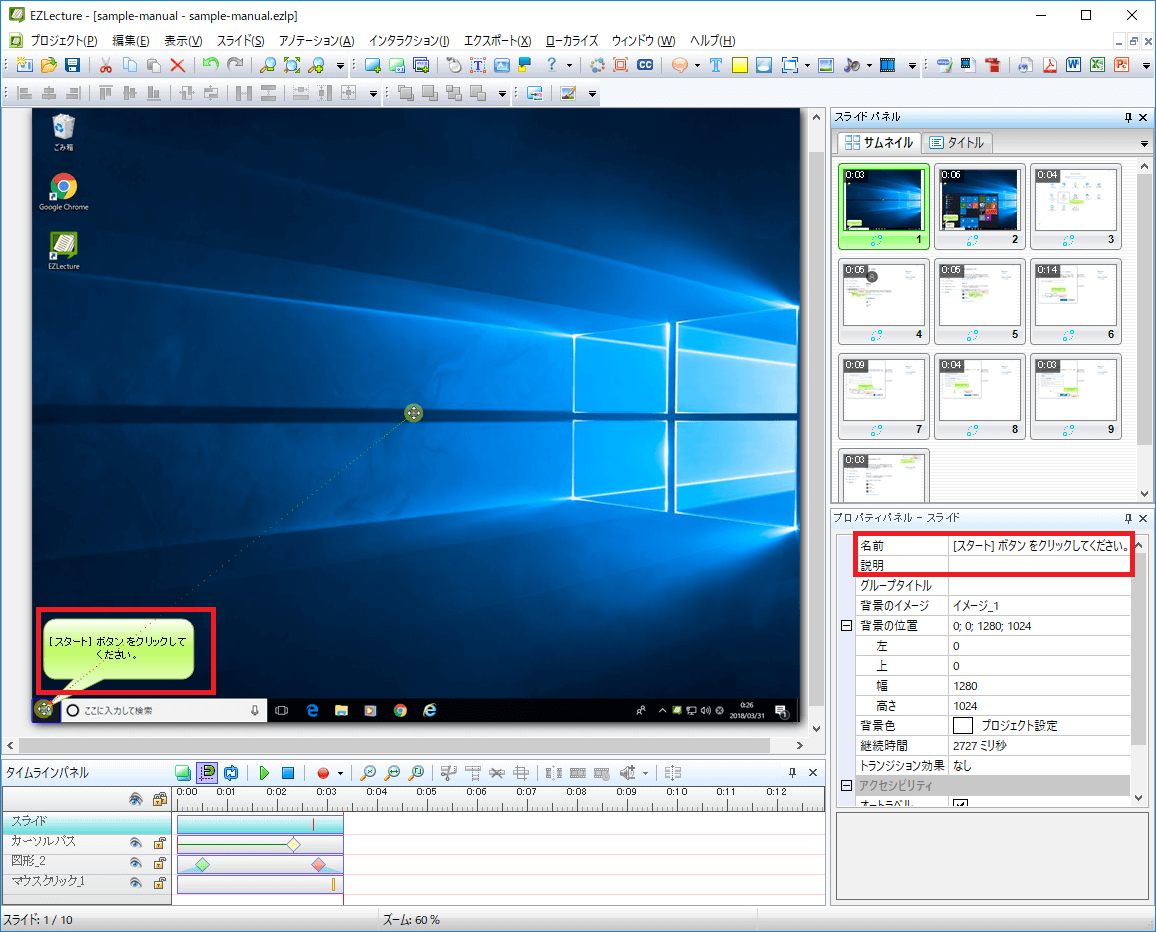Open the help icon dropdown arrow
1156x932 pixels.
point(569,66)
